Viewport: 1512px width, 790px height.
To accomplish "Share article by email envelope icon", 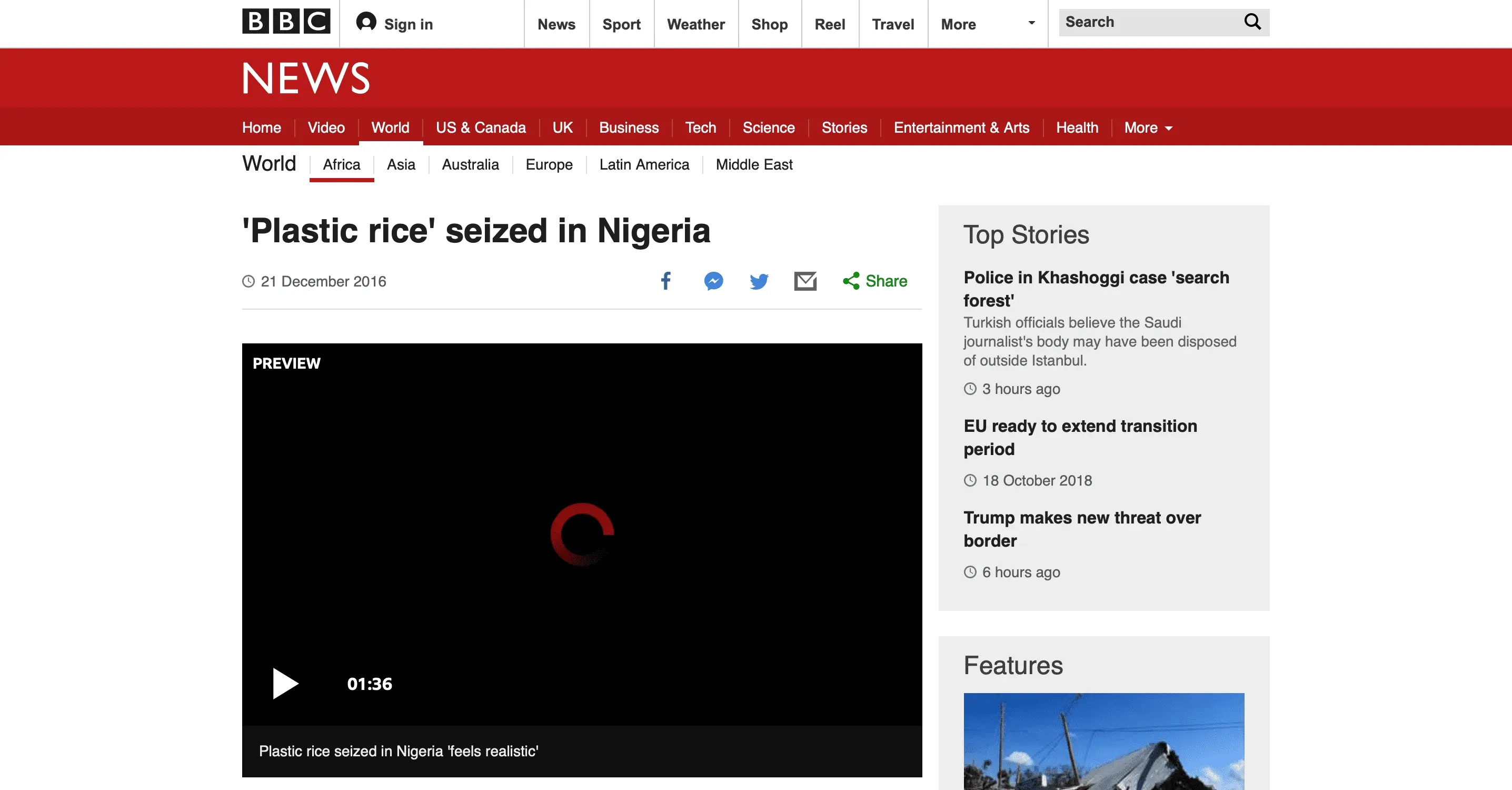I will (x=805, y=281).
